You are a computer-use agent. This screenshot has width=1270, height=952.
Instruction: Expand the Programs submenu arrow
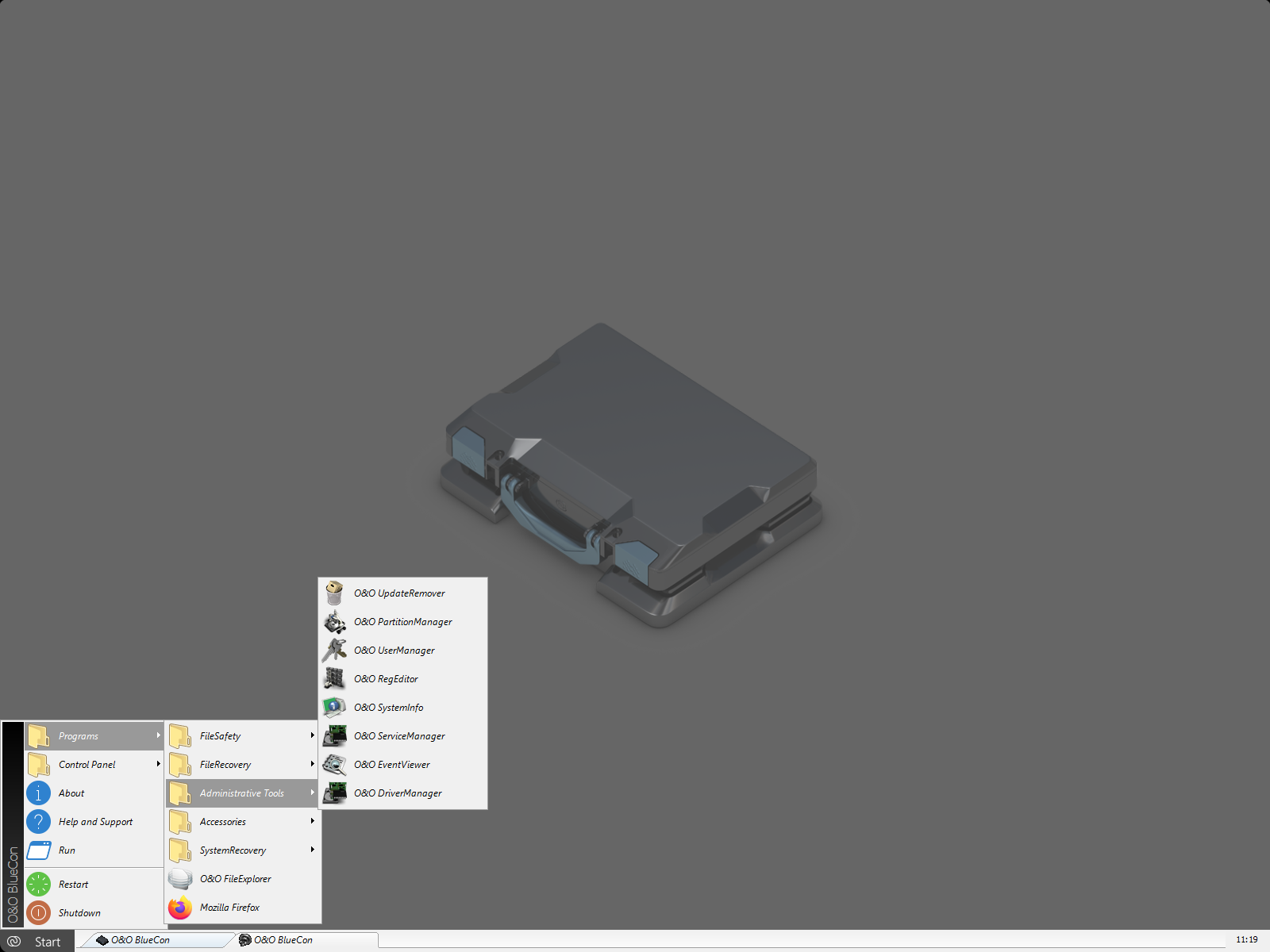[159, 735]
